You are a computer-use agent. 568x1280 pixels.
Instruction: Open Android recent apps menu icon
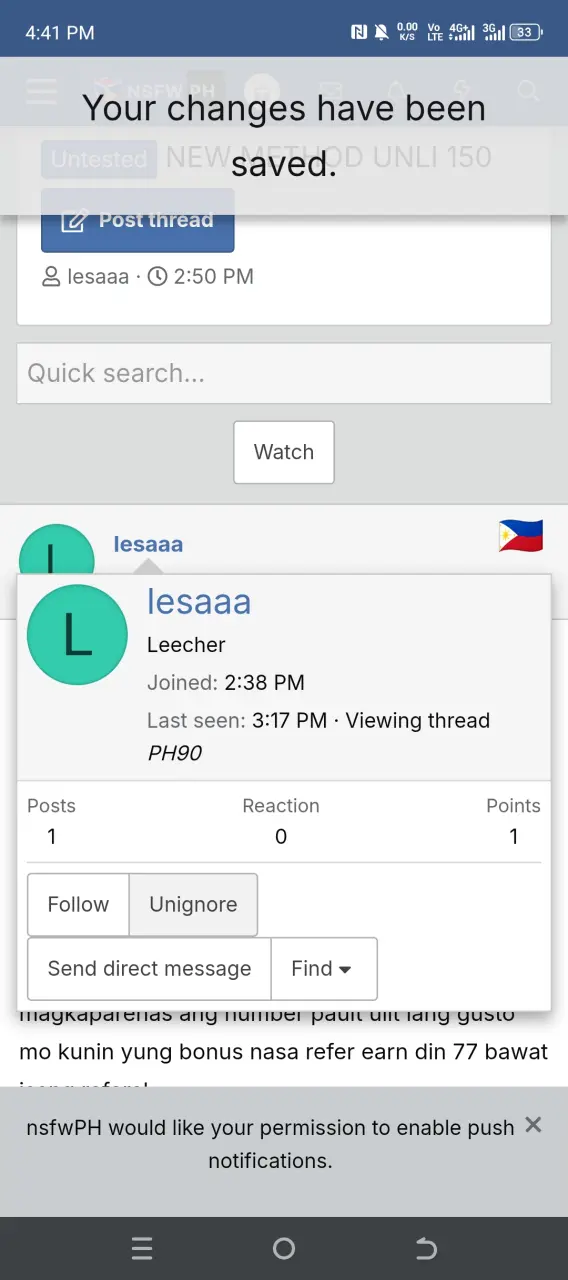click(142, 1248)
